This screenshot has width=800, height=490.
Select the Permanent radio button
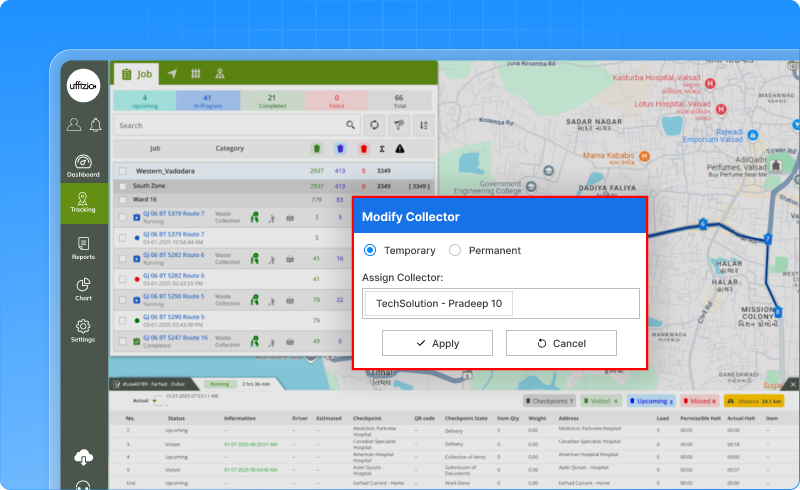(455, 250)
